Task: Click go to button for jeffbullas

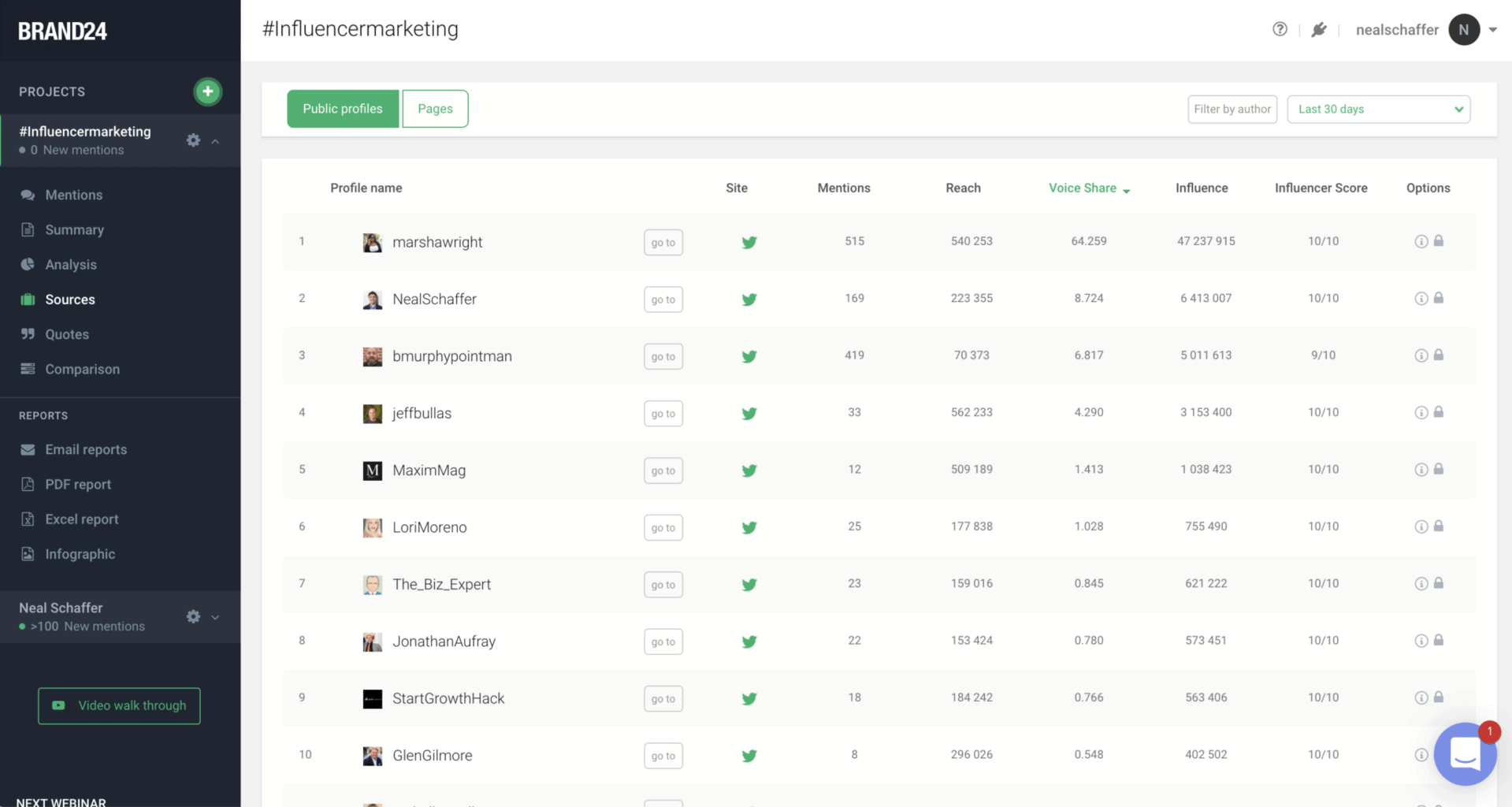Action: coord(663,413)
